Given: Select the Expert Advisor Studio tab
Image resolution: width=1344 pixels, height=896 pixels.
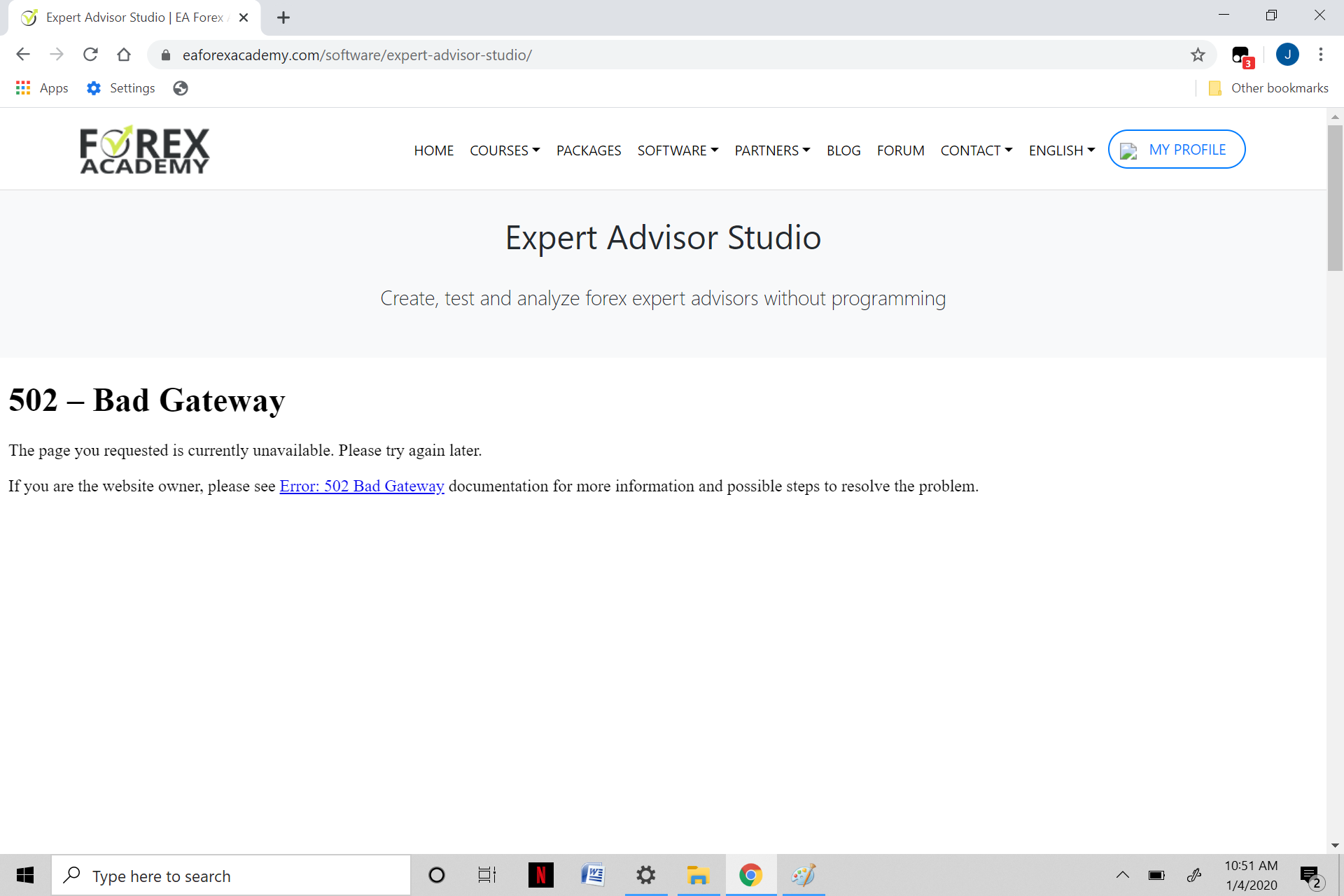Looking at the screenshot, I should click(x=133, y=17).
